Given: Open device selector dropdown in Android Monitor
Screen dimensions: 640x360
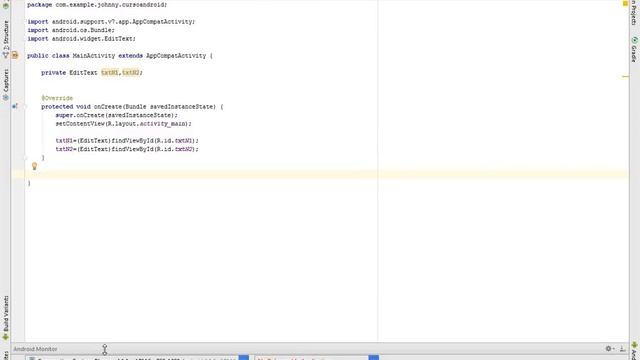Looking at the screenshot, I should tap(244, 358).
